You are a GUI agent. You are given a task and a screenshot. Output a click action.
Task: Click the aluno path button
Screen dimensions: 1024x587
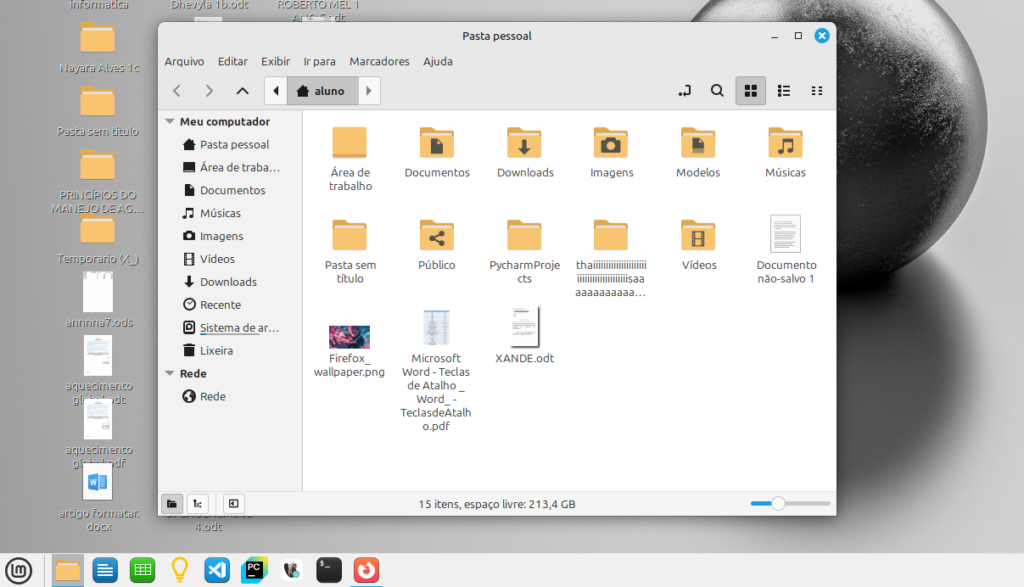coord(320,91)
